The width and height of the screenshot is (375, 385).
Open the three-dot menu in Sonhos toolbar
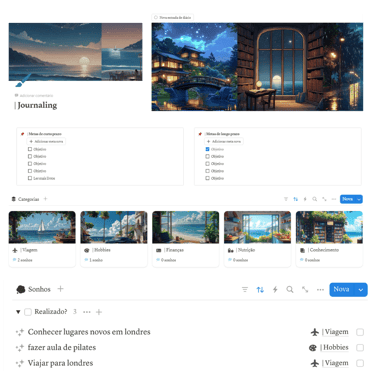(320, 289)
